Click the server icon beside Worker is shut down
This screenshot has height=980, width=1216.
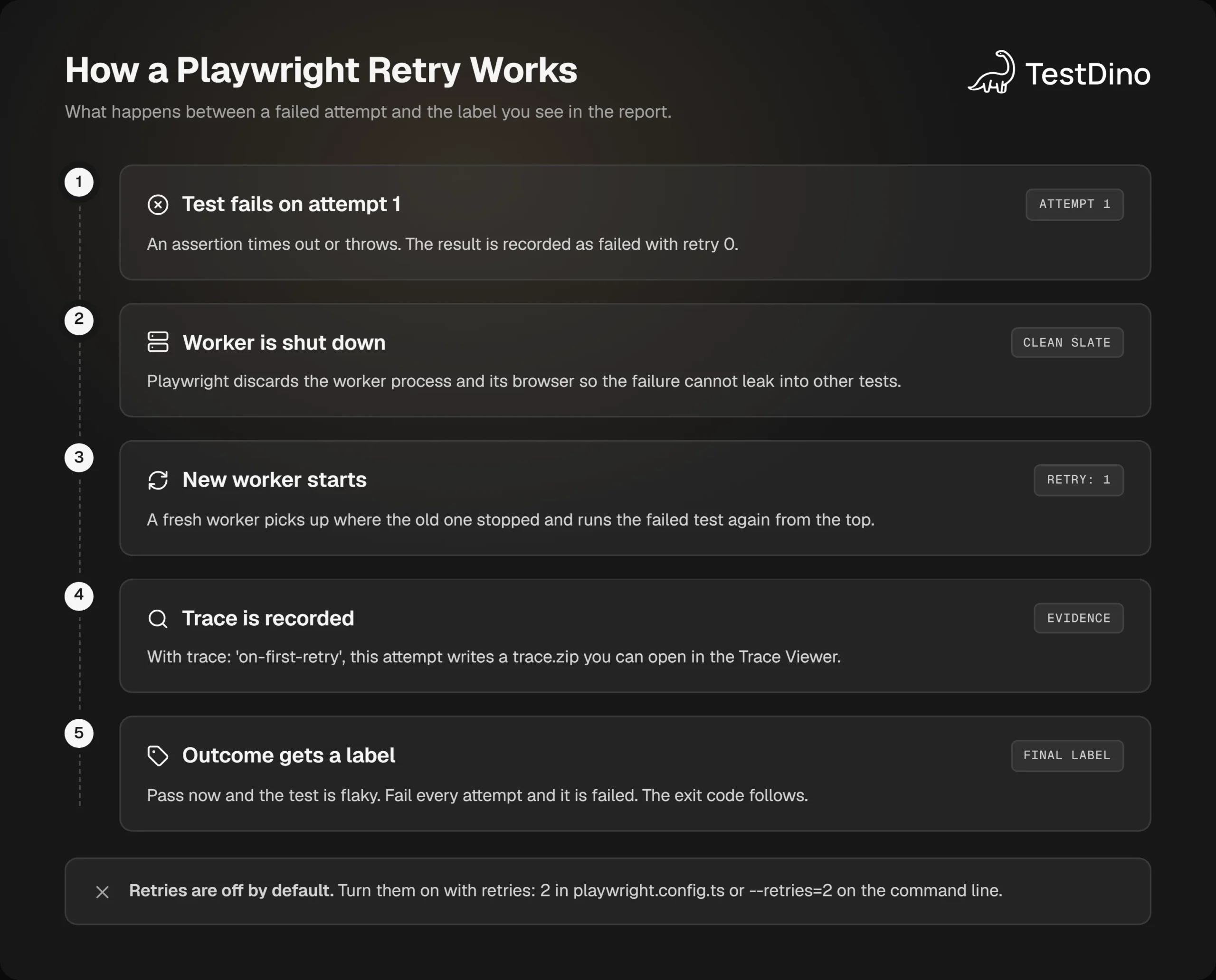[158, 342]
